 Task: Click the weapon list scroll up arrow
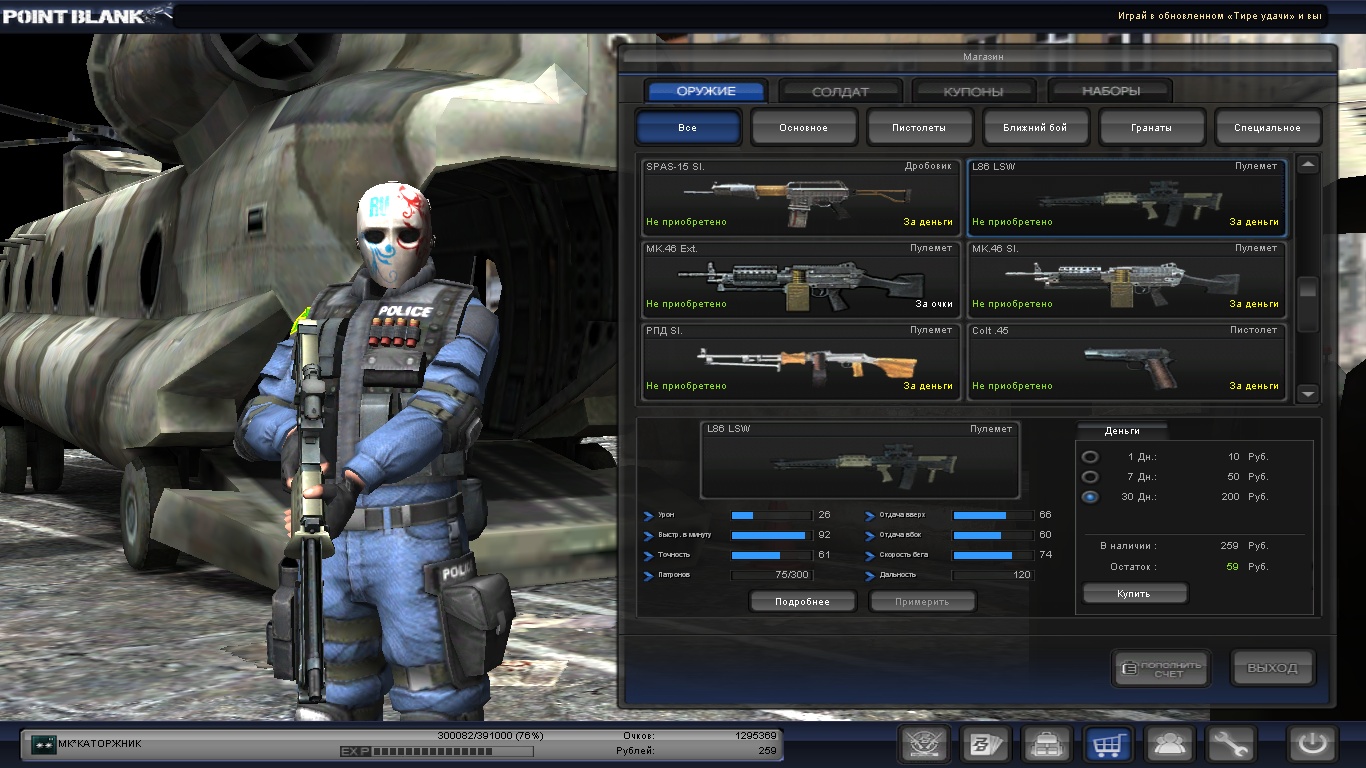(1308, 165)
